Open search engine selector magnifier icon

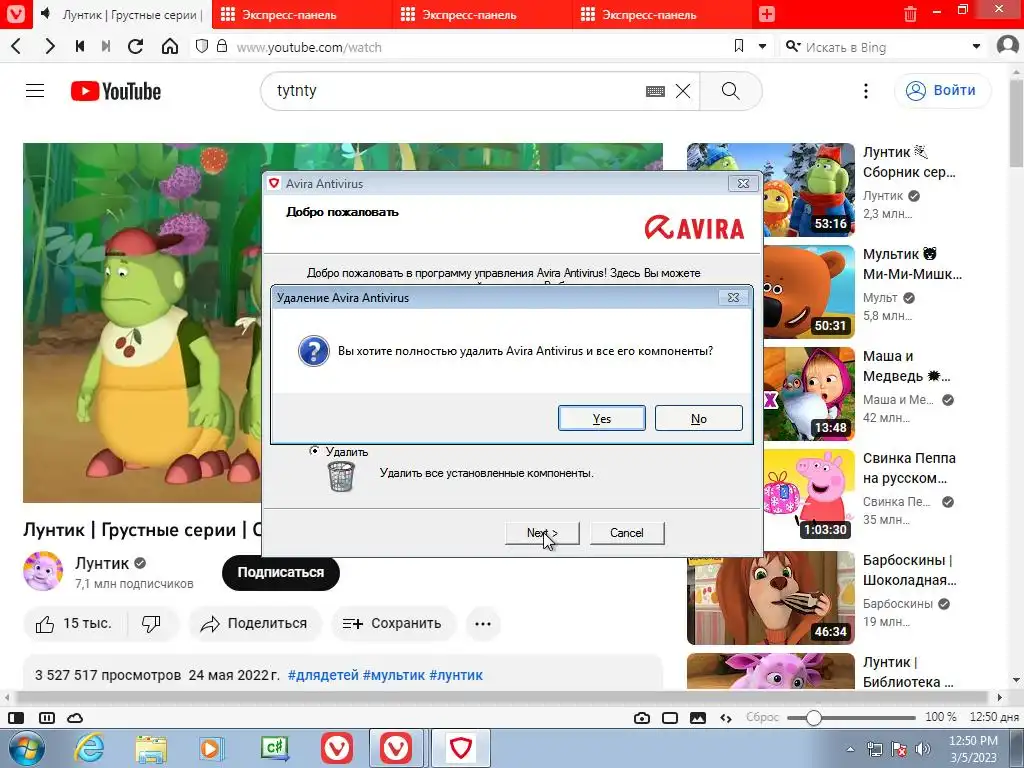793,46
